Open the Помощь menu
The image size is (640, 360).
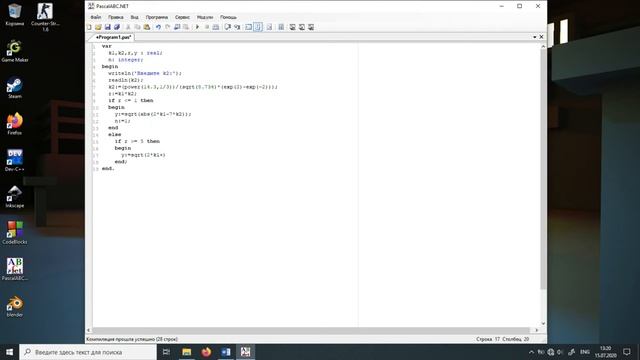[x=228, y=17]
